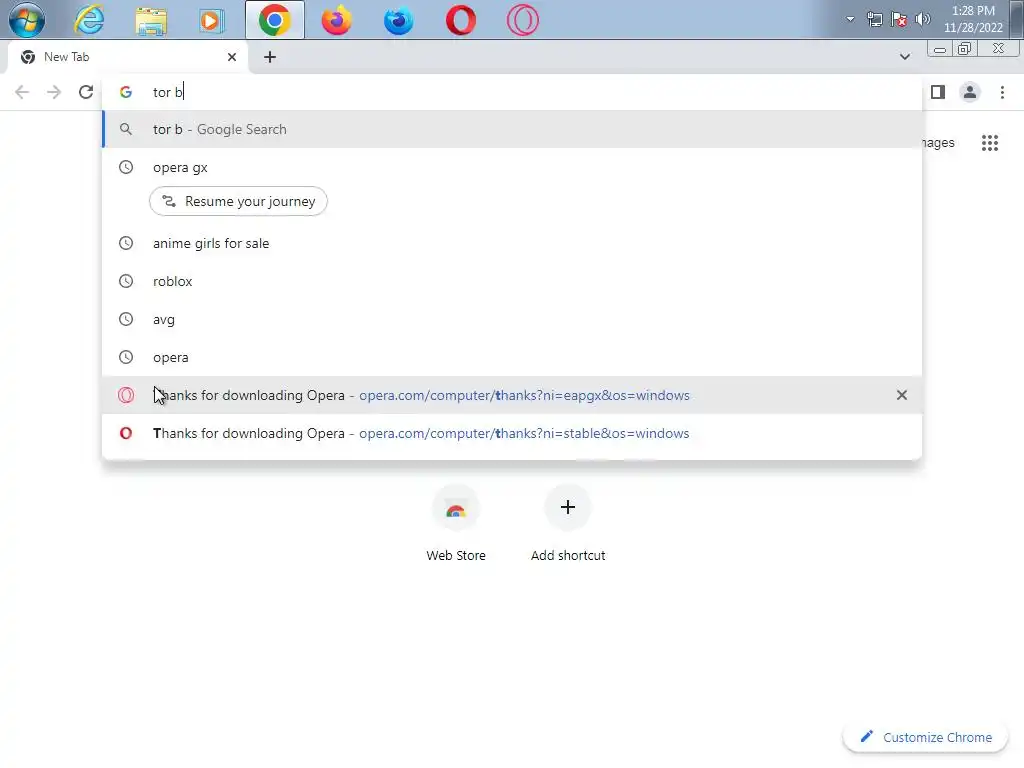Screen dimensions: 1024x768
Task: Remove the highlighted Opera GX suggestion
Action: pyautogui.click(x=902, y=395)
